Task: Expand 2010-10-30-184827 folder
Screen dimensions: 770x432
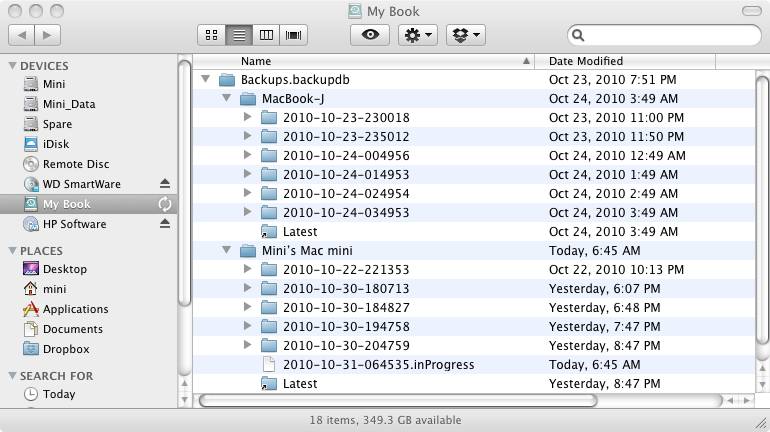Action: point(248,307)
